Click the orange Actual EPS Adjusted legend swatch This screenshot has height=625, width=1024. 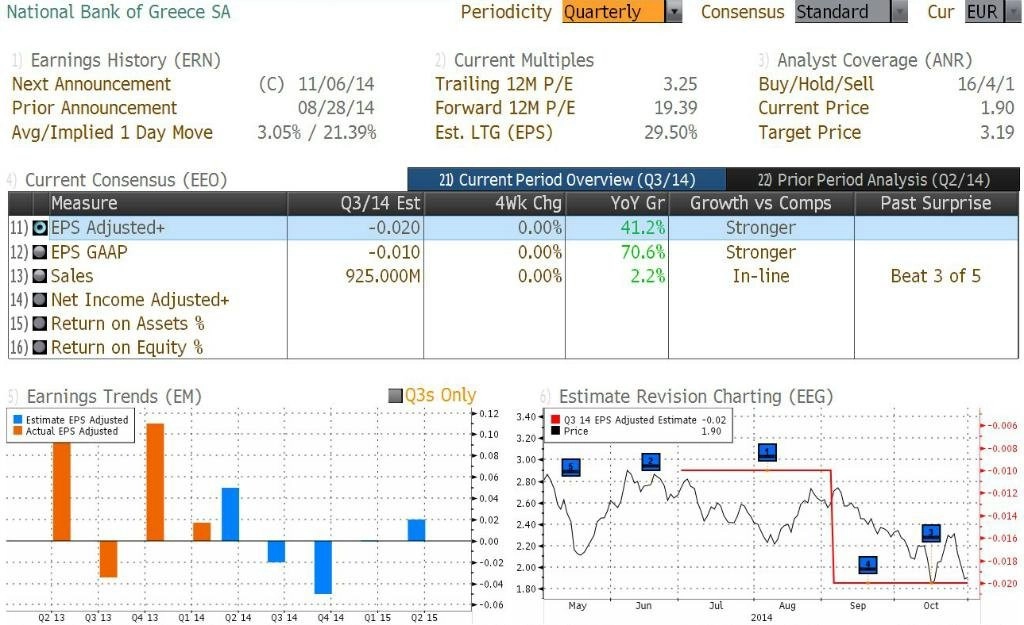(18, 431)
